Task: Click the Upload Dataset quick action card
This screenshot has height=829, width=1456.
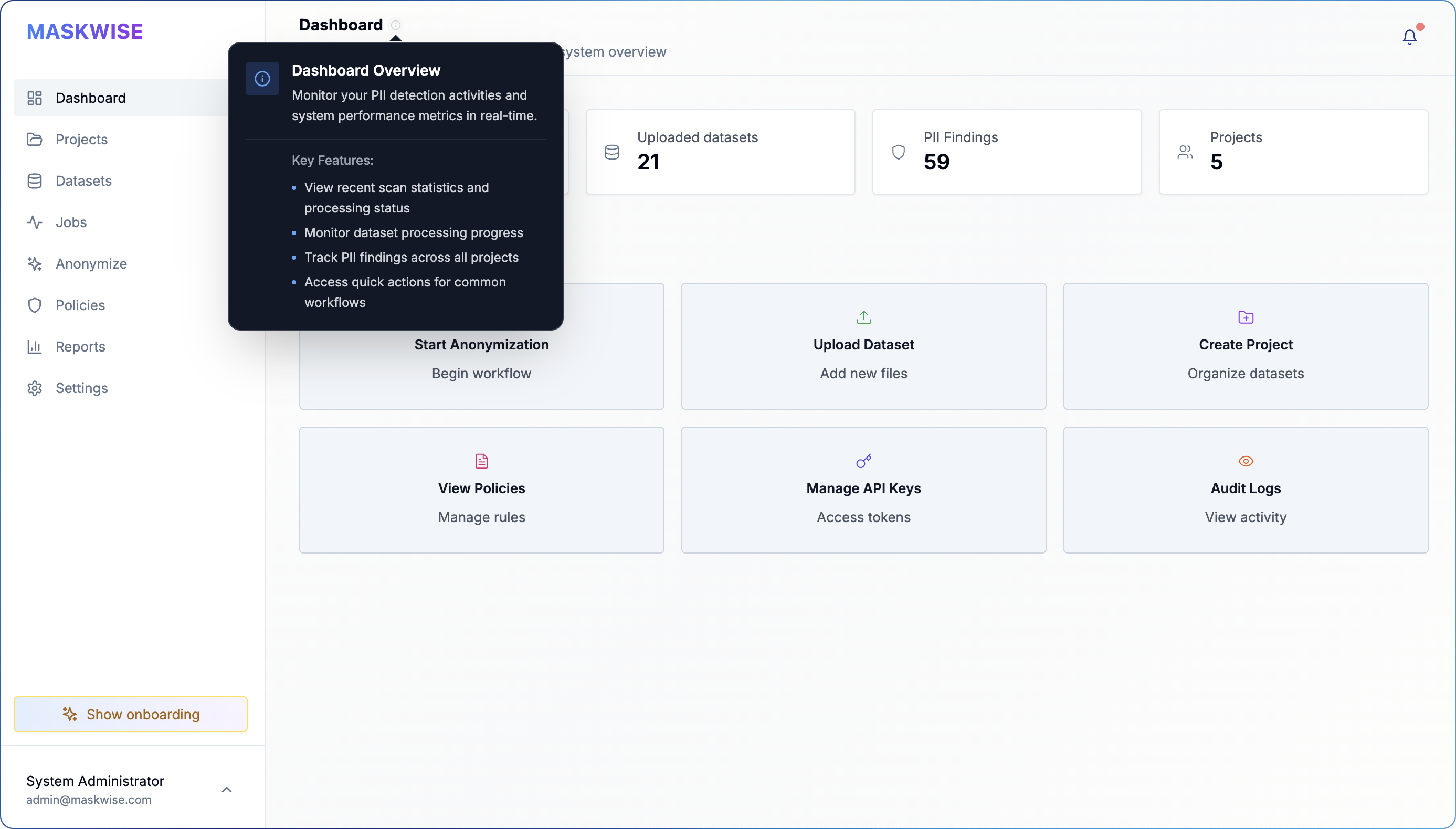Action: pyautogui.click(x=864, y=346)
